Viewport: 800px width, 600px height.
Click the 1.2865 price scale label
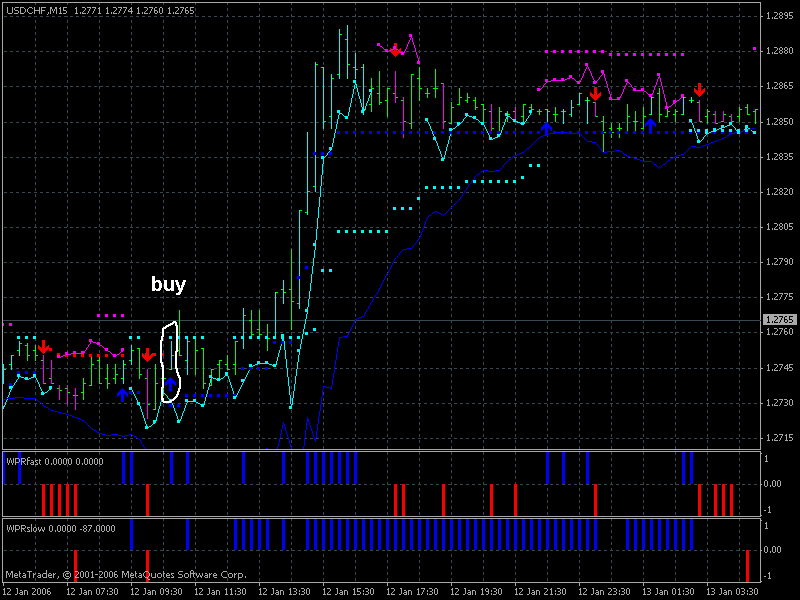[x=780, y=86]
